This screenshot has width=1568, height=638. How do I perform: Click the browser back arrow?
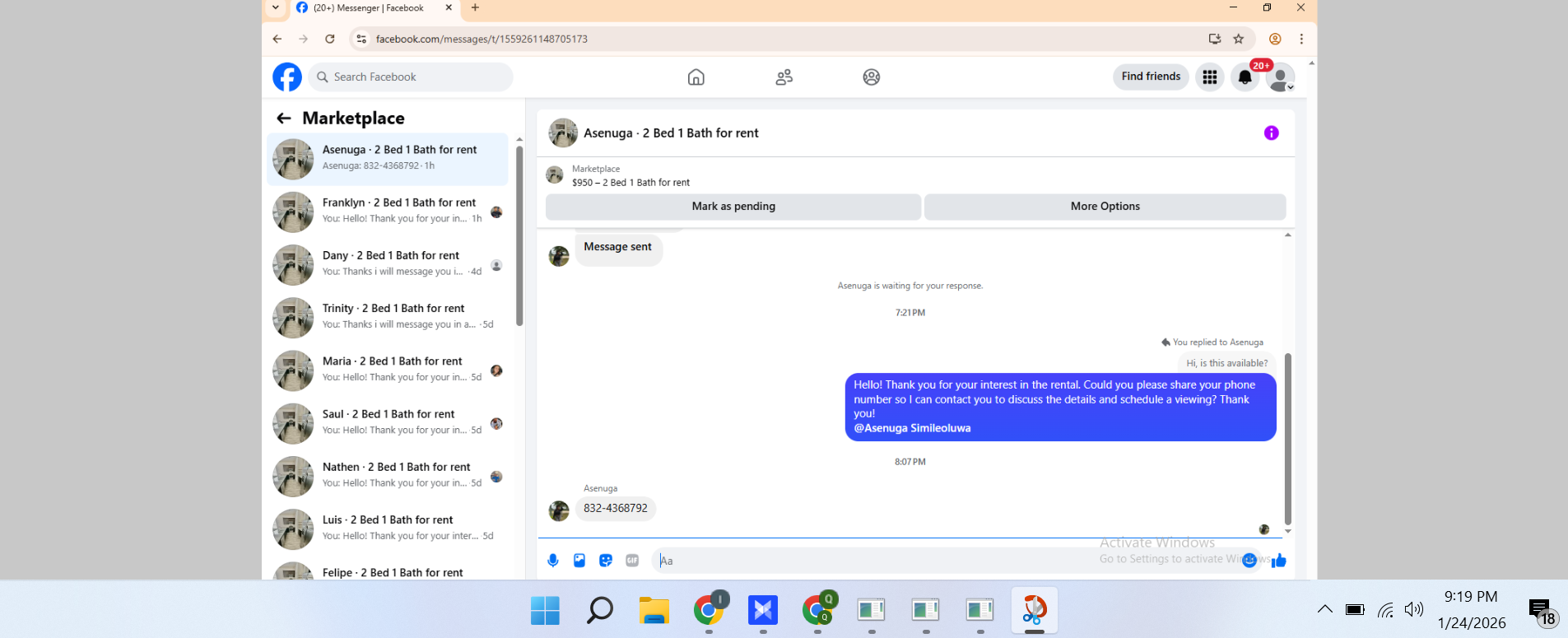pyautogui.click(x=277, y=39)
